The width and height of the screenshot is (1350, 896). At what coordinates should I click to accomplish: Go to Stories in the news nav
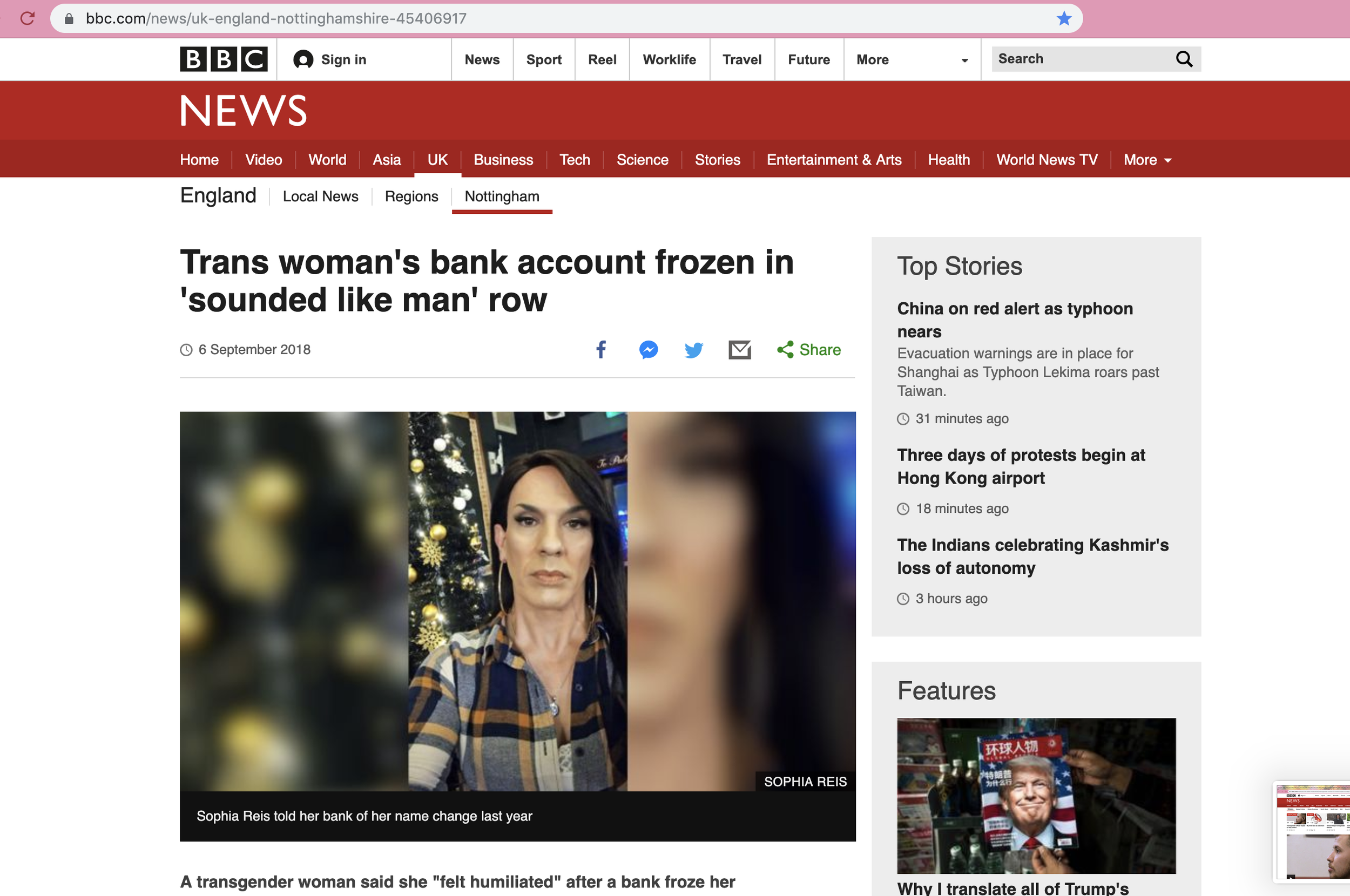point(717,160)
